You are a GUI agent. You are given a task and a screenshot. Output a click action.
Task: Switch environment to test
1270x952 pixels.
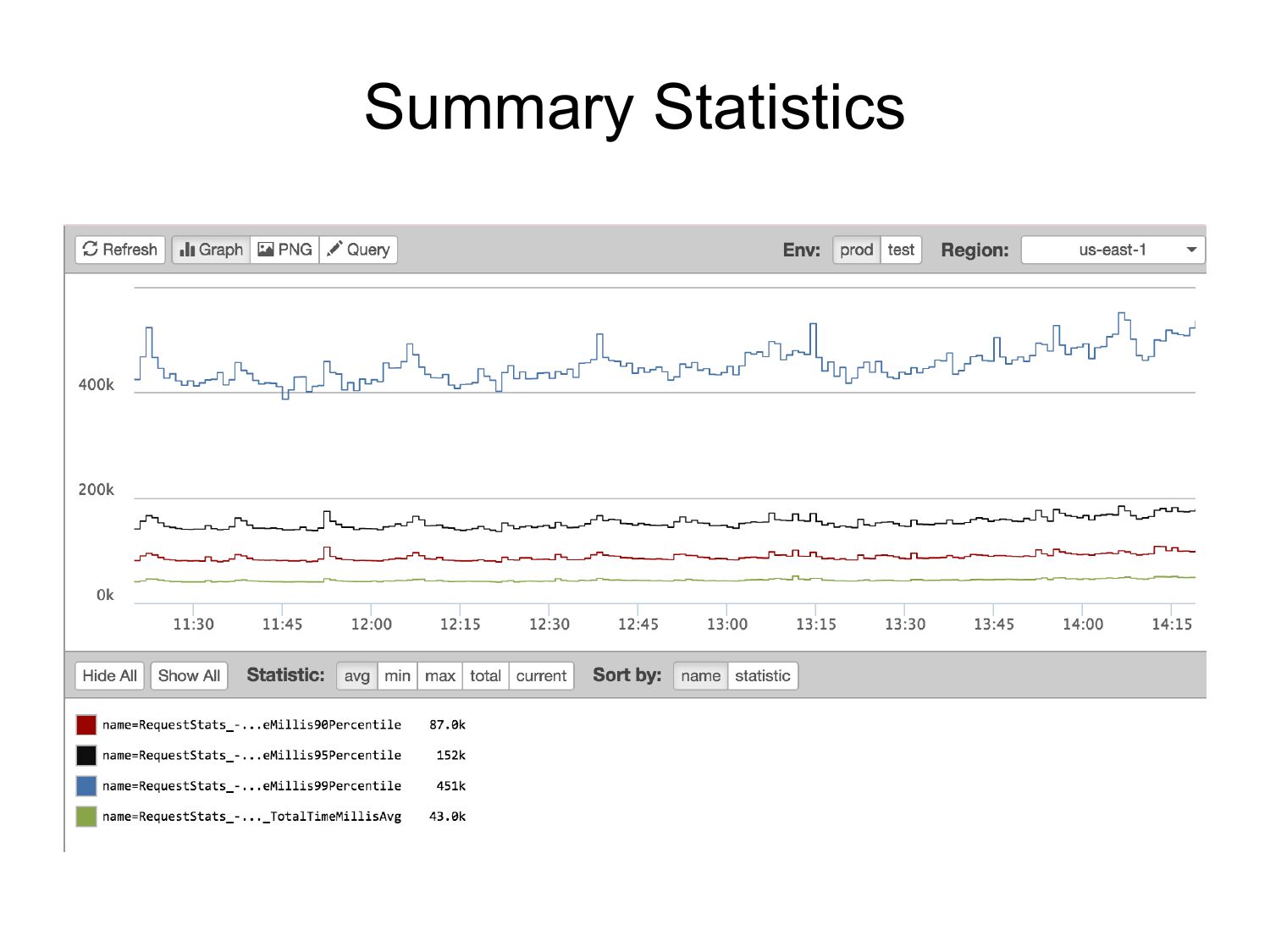(901, 250)
